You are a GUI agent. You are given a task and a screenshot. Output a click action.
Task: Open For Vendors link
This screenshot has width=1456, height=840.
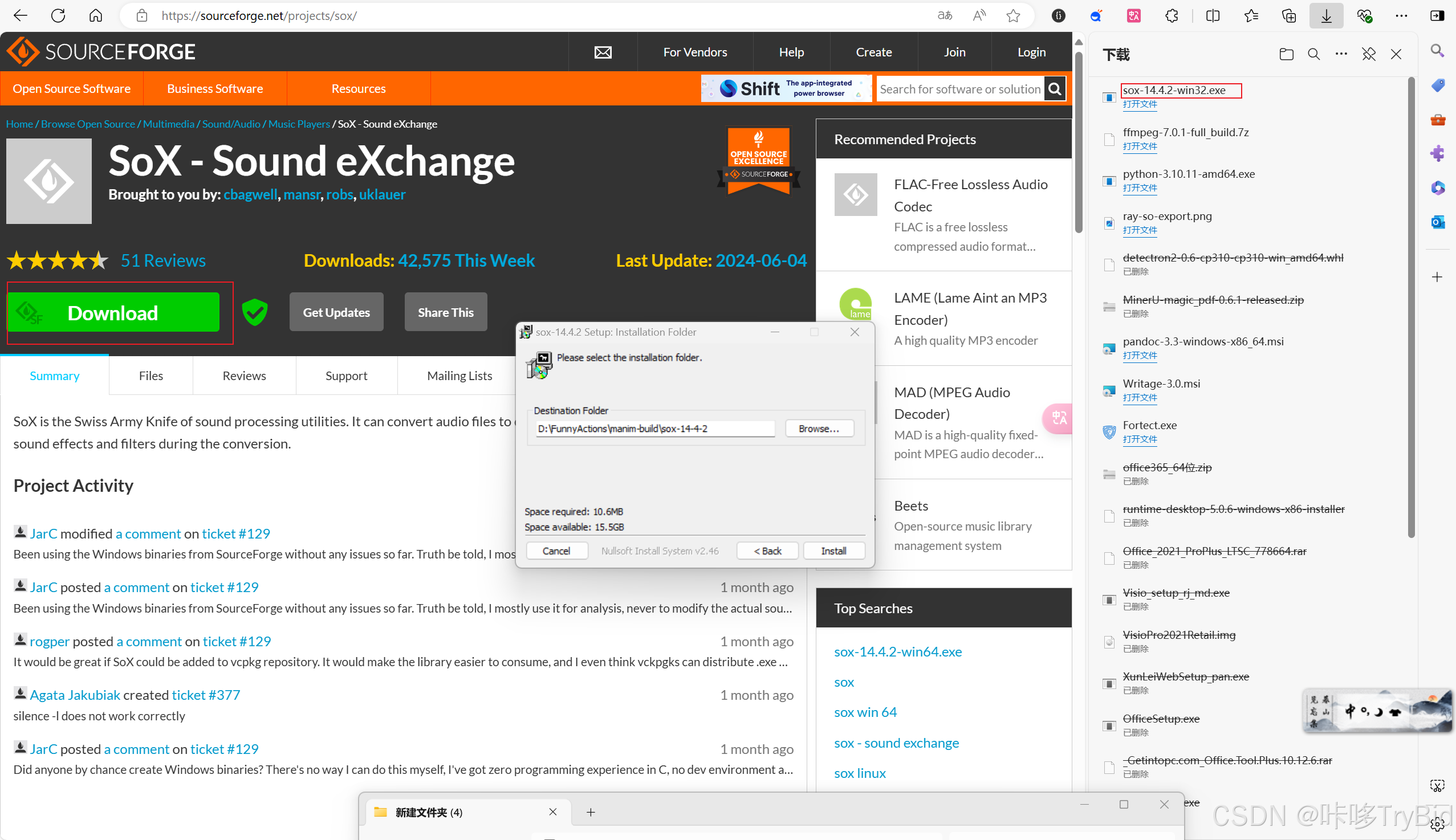[695, 52]
